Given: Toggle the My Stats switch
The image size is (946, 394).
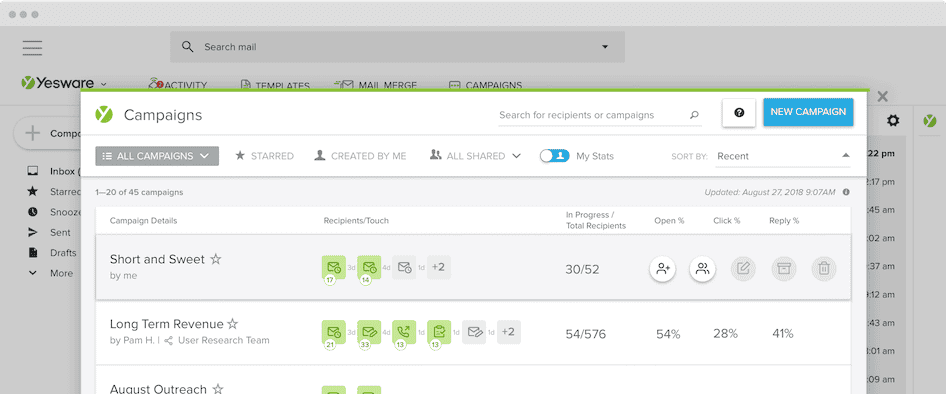Looking at the screenshot, I should click(554, 156).
